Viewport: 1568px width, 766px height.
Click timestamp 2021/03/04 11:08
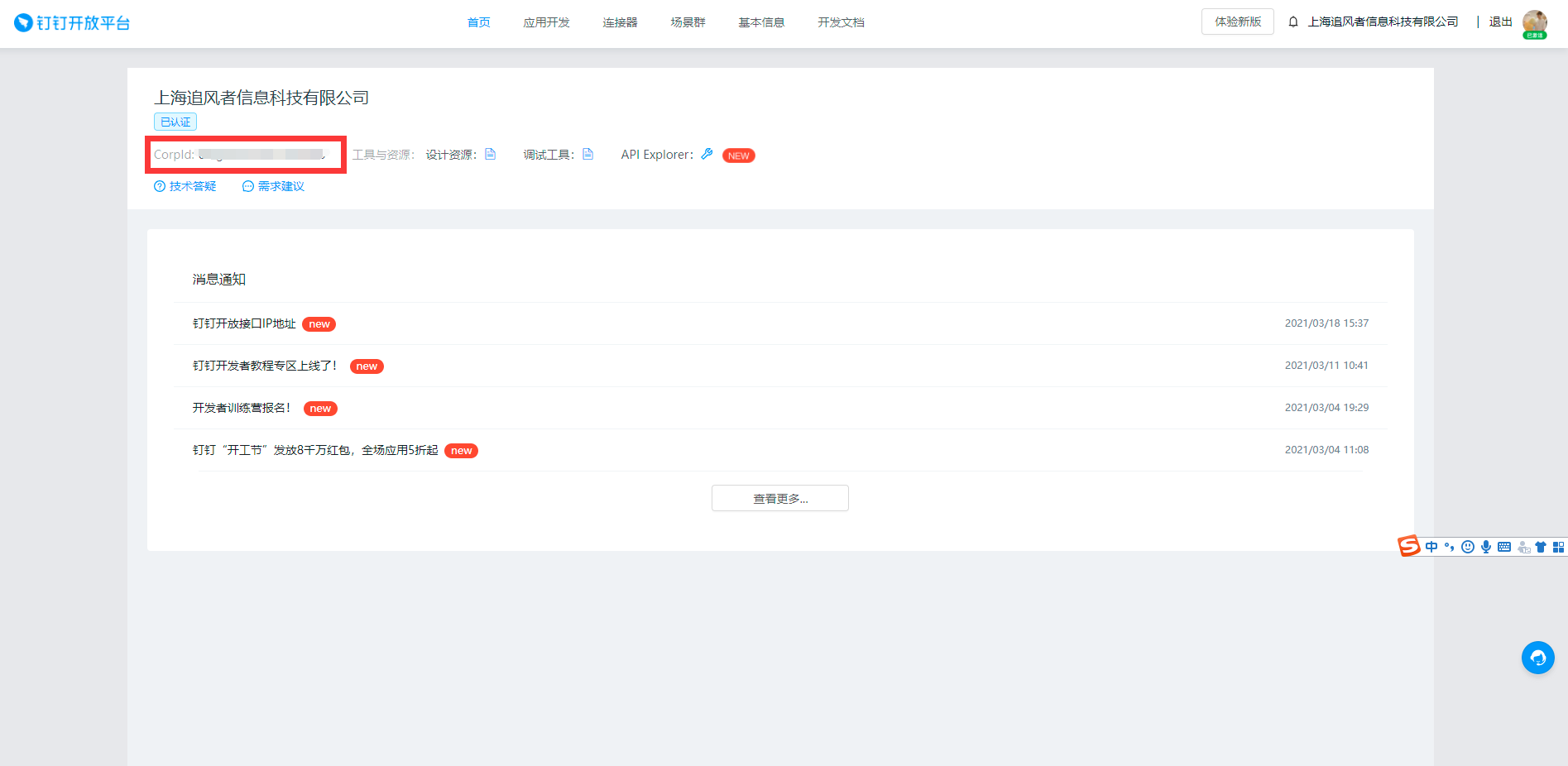pos(1326,450)
